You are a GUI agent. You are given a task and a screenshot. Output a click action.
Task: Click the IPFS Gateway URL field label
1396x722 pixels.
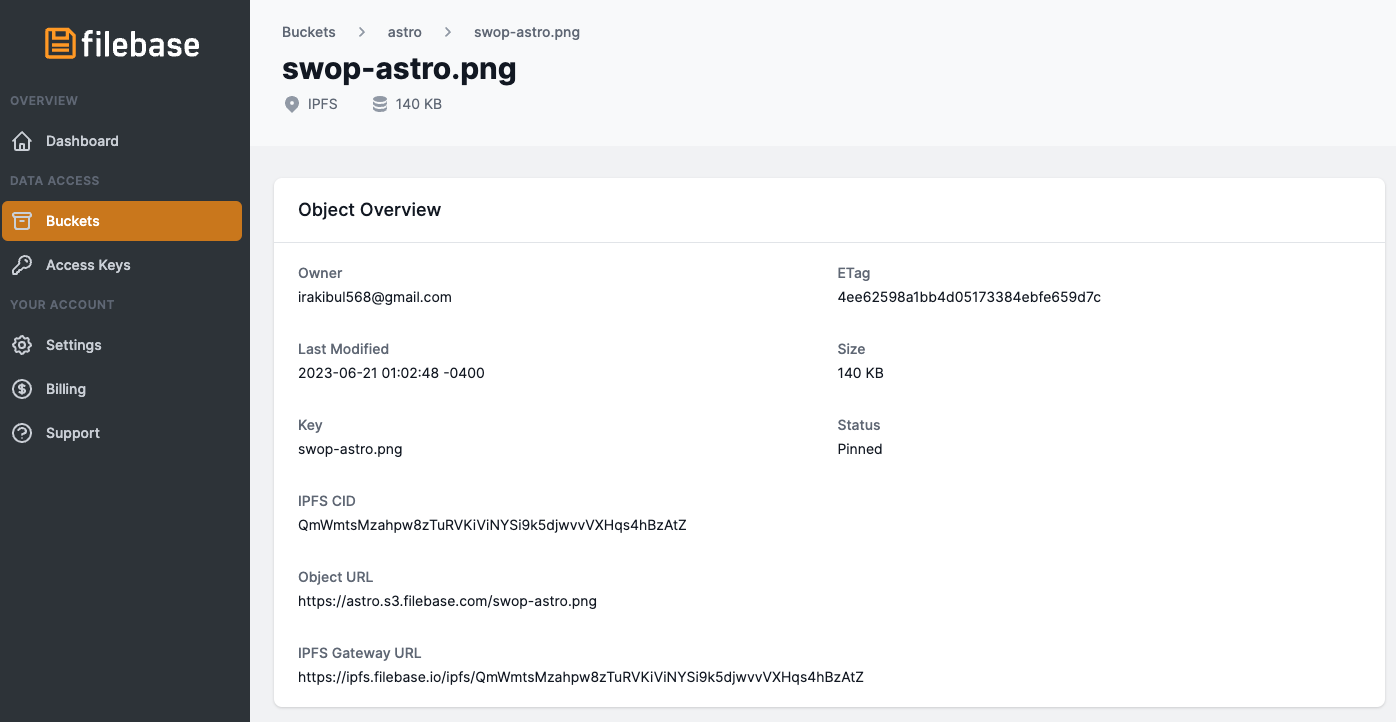point(360,653)
